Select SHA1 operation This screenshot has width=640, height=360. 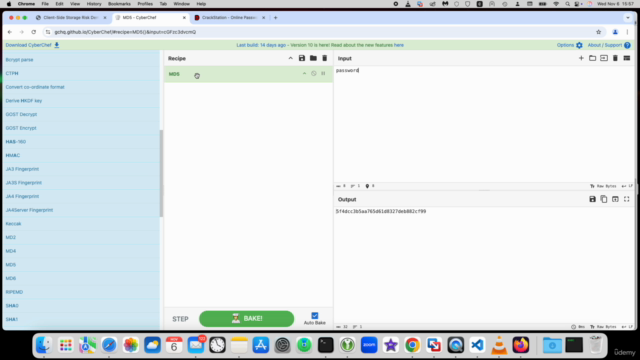click(x=81, y=319)
